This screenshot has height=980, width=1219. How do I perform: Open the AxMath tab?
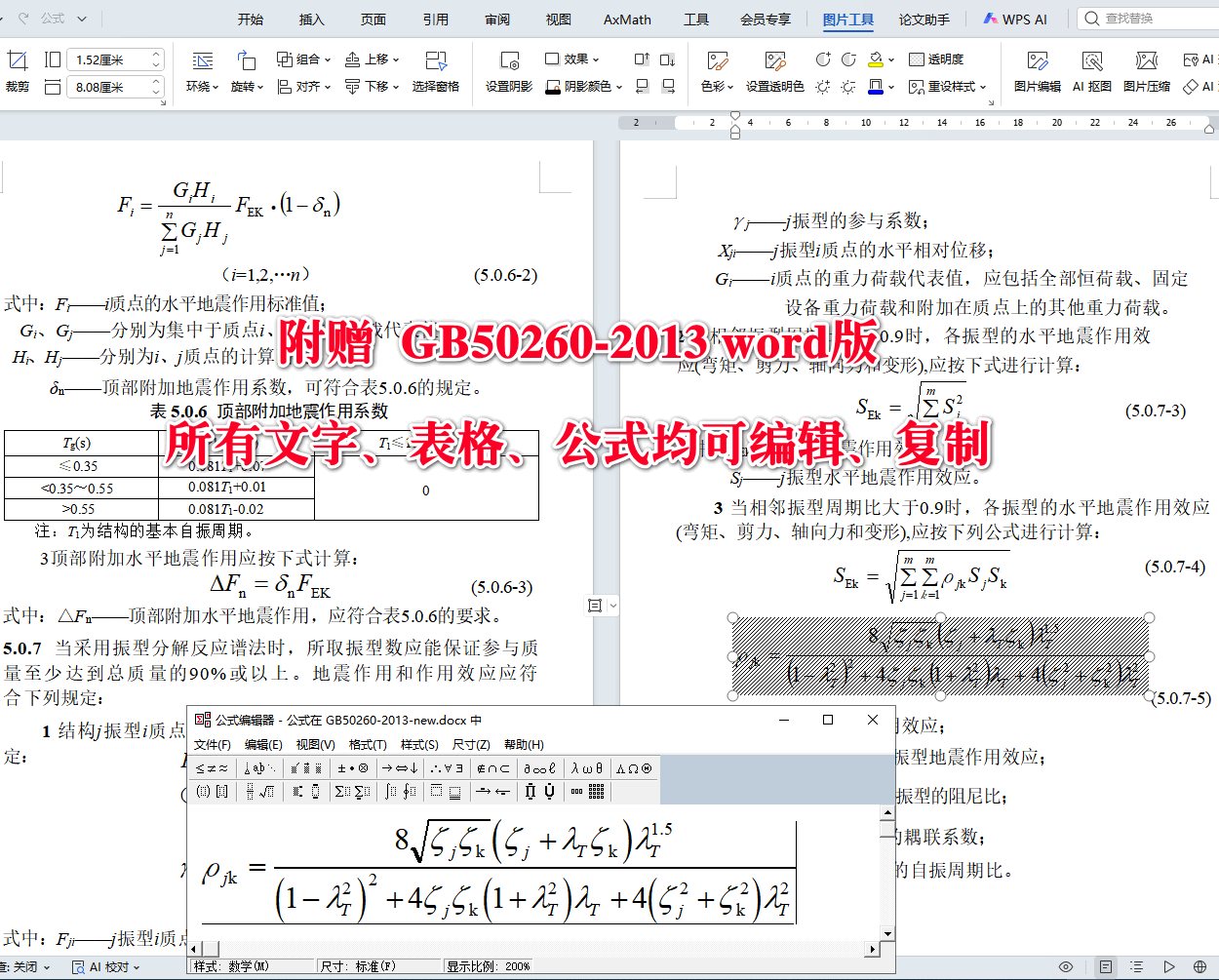[627, 19]
